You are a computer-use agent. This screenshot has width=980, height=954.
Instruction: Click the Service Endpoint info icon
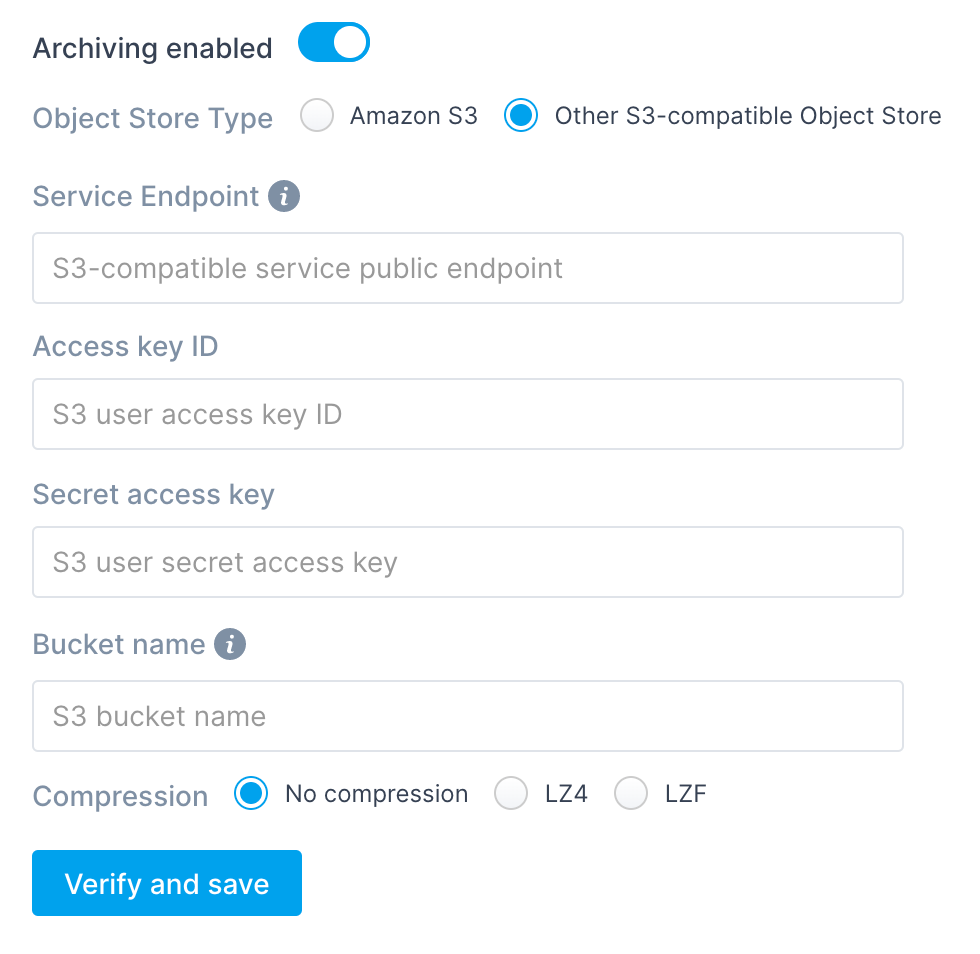(284, 196)
